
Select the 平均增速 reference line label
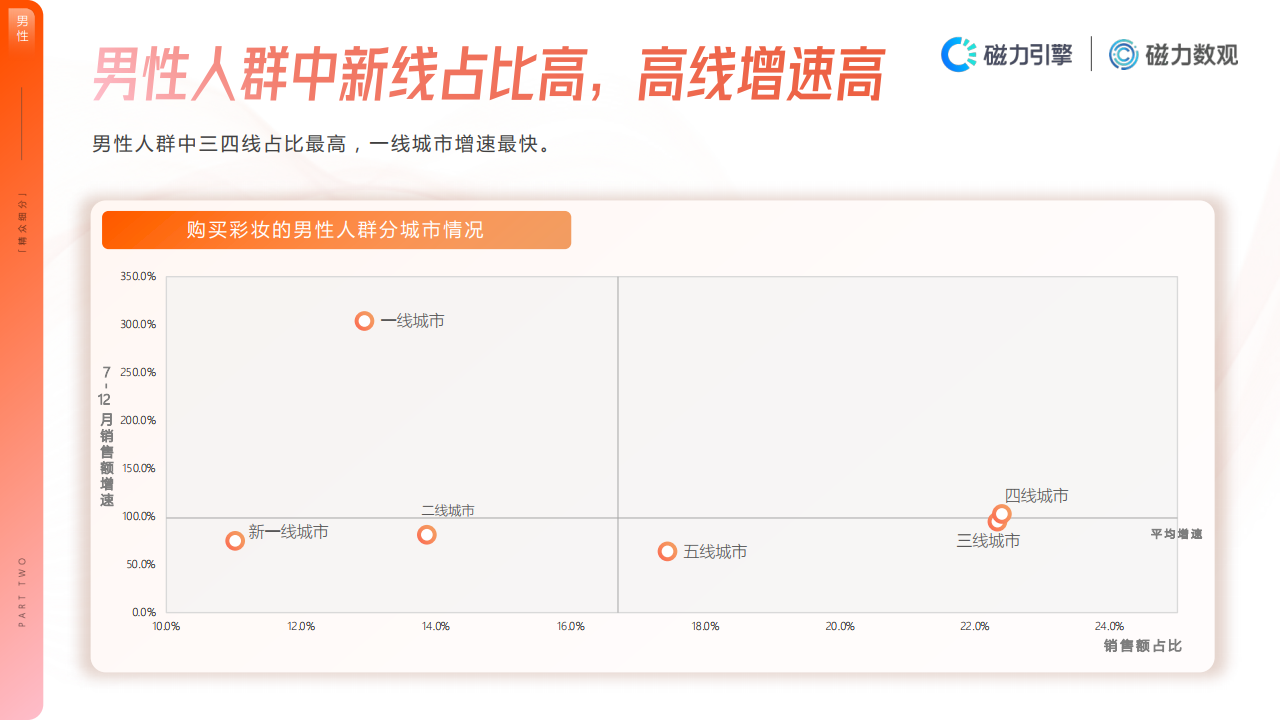coord(1176,534)
